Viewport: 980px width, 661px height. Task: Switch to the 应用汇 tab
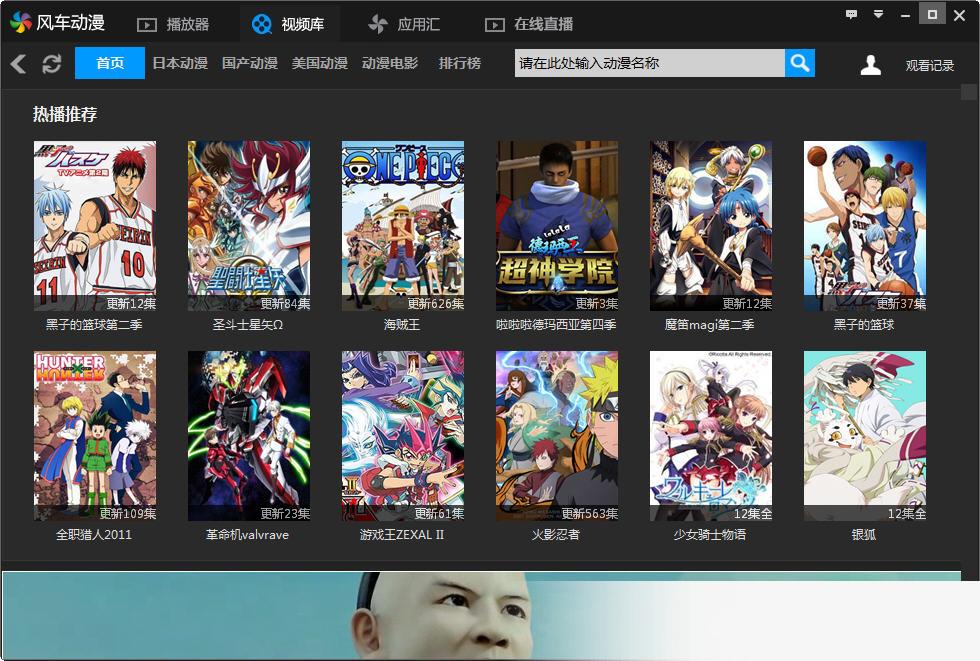point(404,24)
